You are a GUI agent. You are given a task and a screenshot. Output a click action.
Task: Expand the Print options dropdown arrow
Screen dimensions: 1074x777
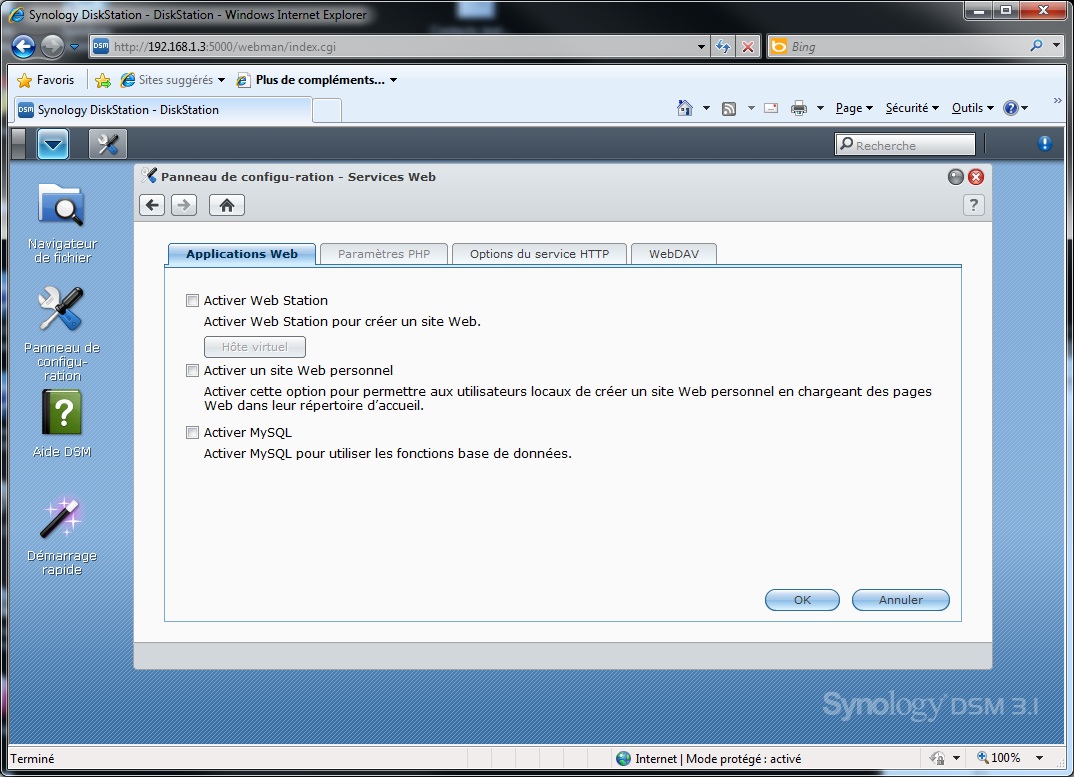820,108
